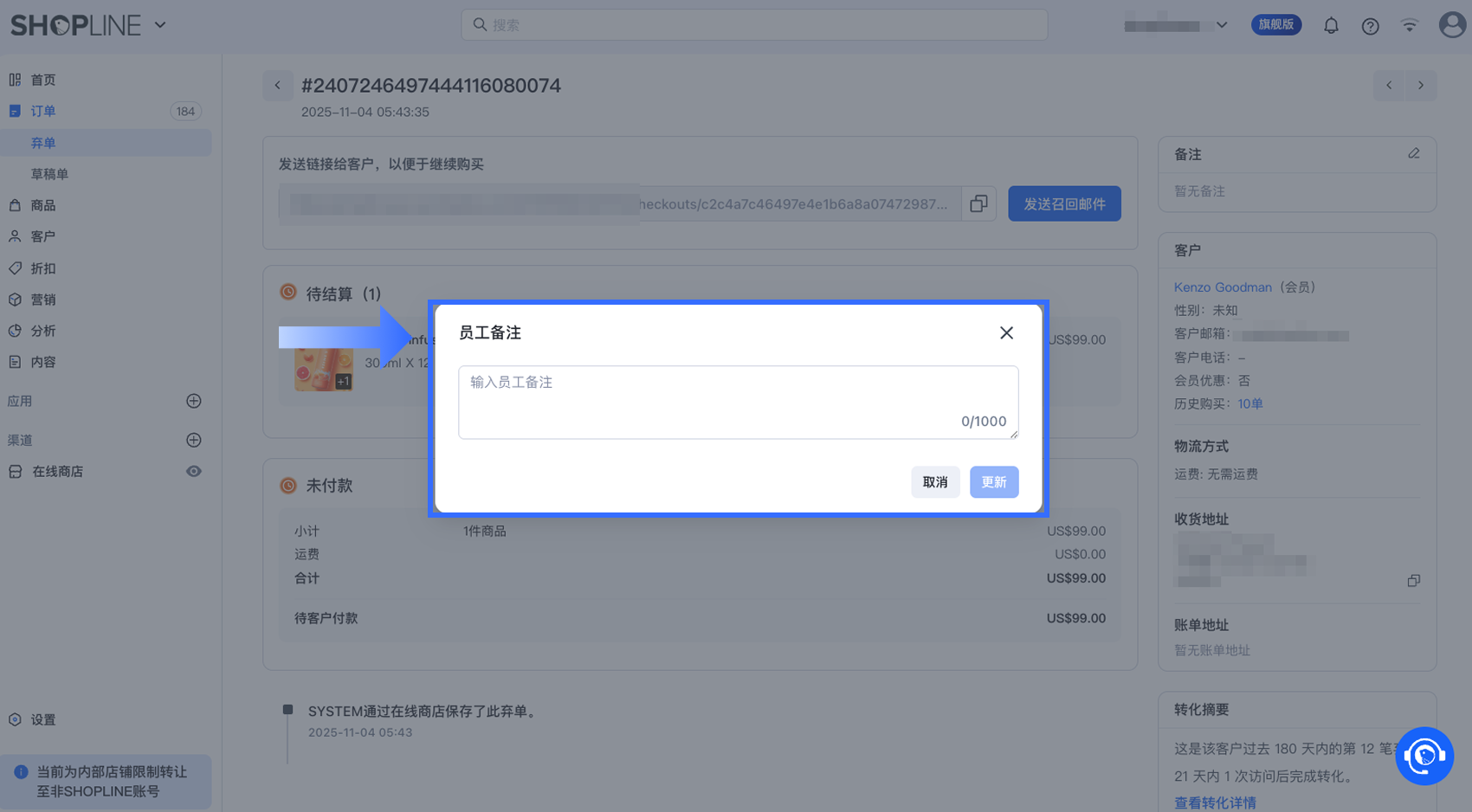Click the 暂无账单地址 text
The height and width of the screenshot is (812, 1472).
1212,650
